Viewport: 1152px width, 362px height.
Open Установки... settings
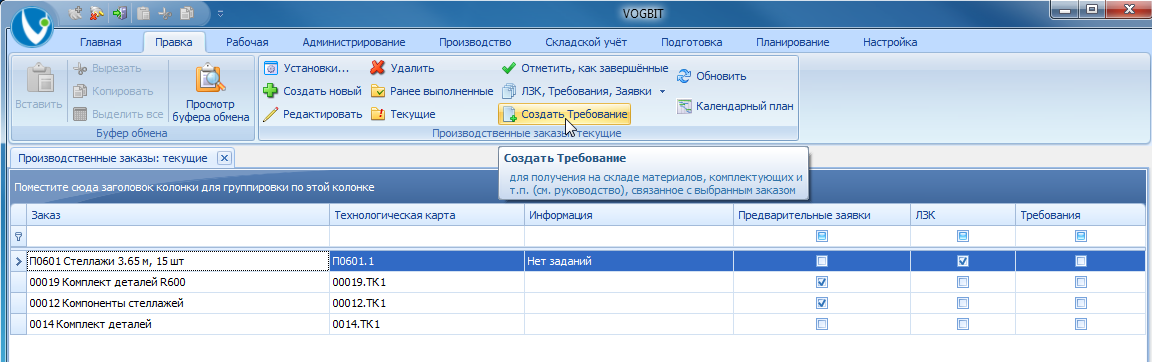point(306,68)
